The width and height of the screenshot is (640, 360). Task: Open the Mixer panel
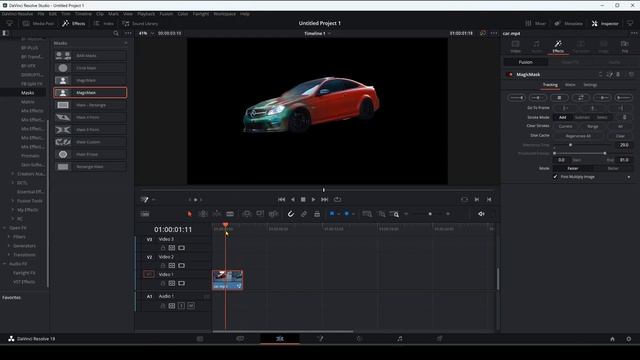tap(536, 24)
